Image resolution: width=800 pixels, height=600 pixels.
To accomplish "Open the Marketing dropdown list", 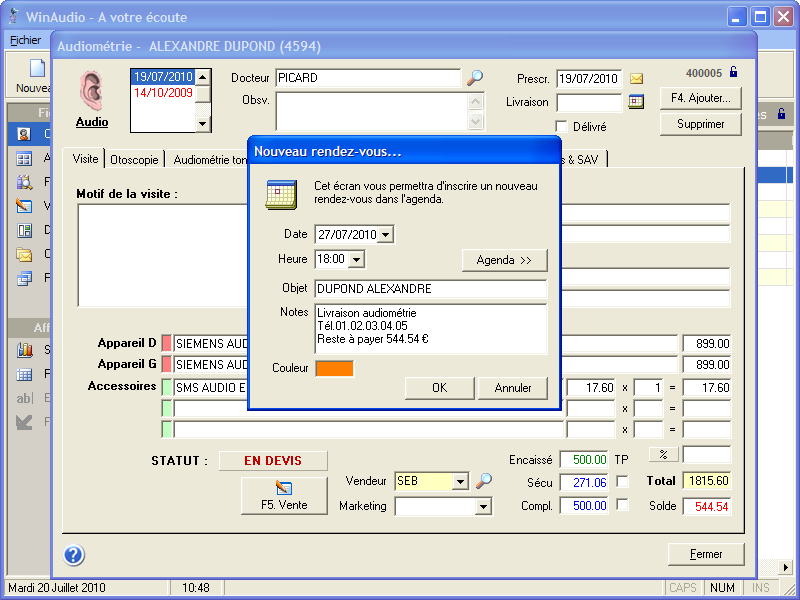I will (483, 507).
